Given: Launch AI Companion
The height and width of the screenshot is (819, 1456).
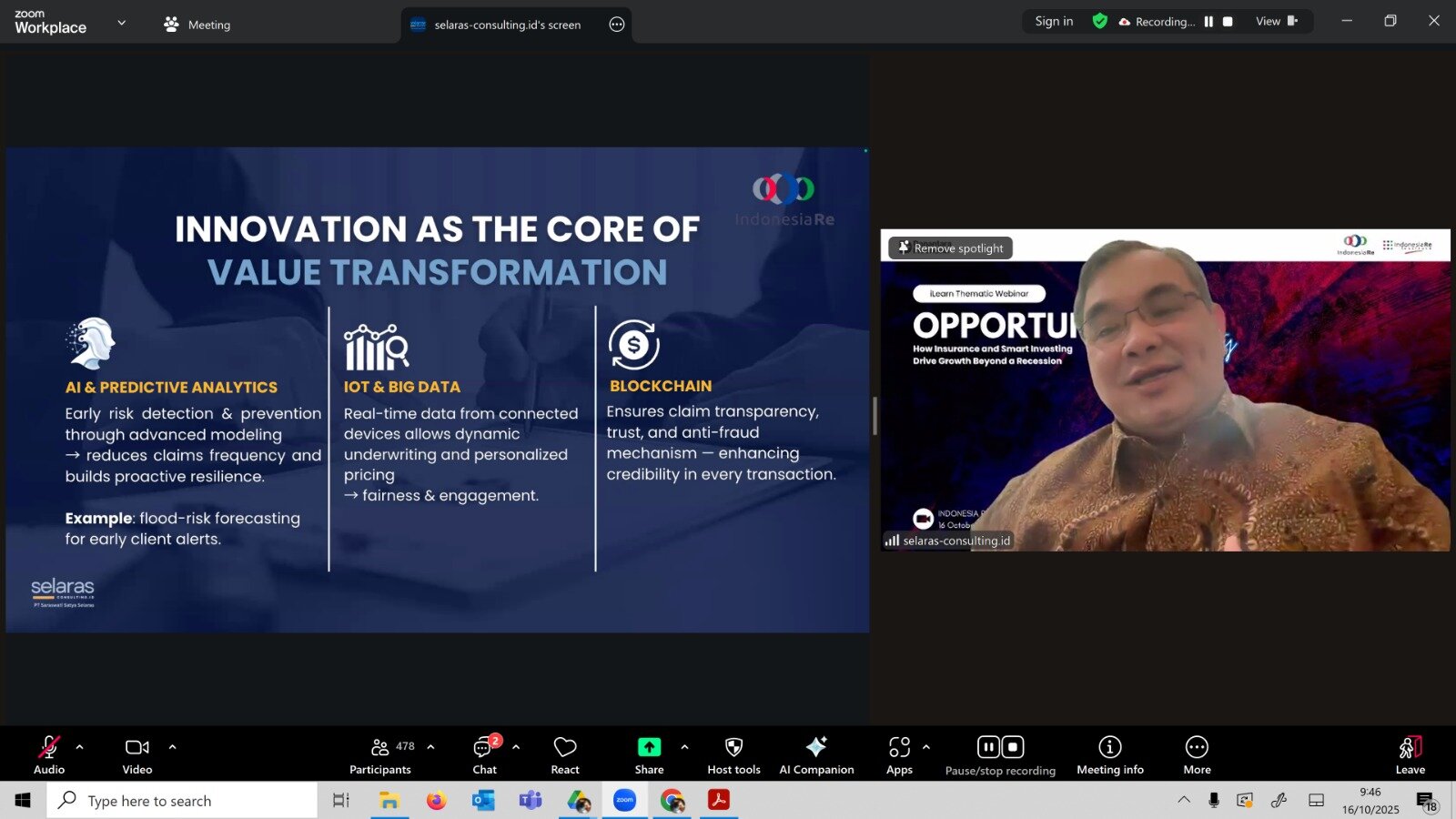Looking at the screenshot, I should pyautogui.click(x=816, y=754).
